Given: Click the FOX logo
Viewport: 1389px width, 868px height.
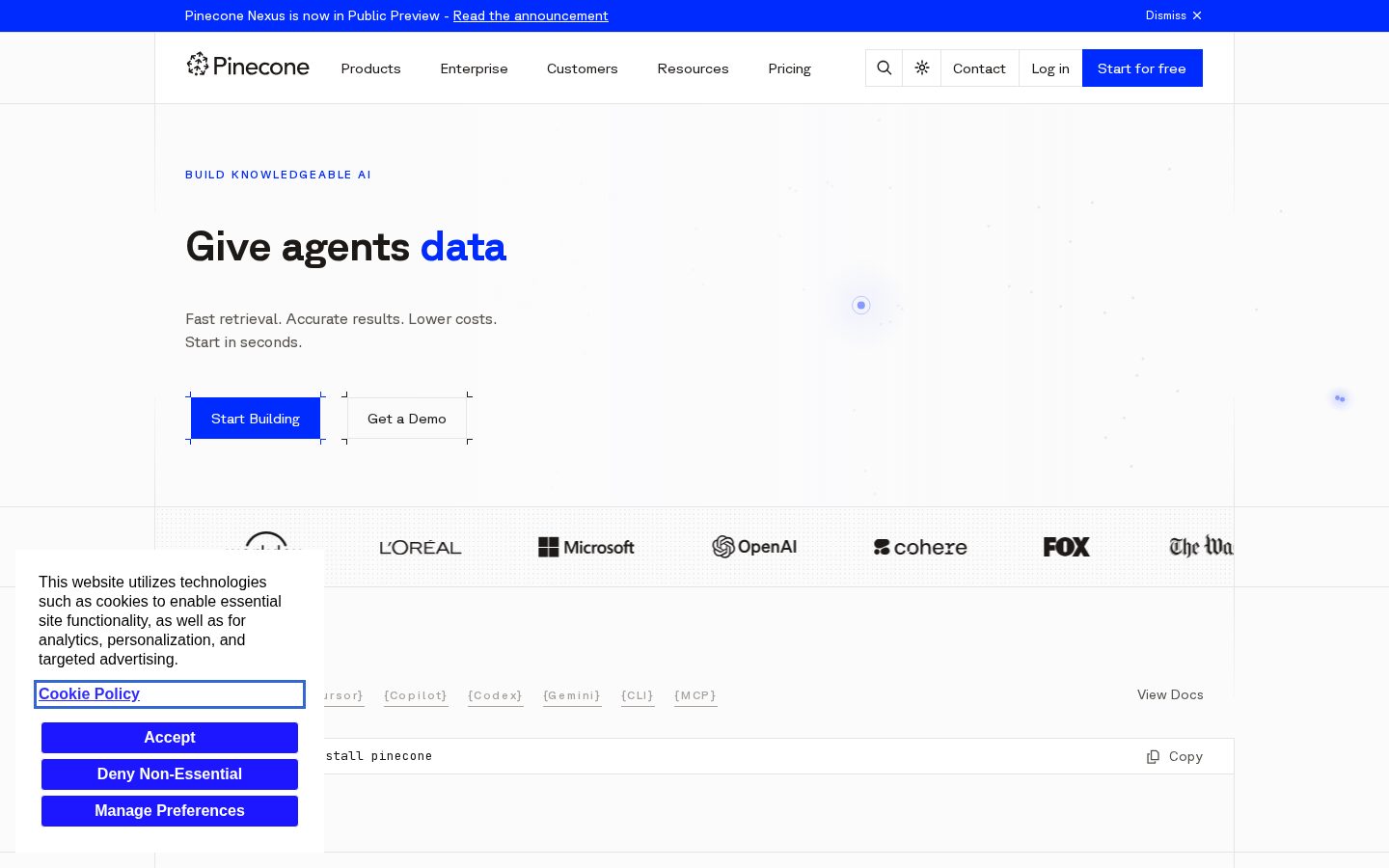Looking at the screenshot, I should point(1066,547).
